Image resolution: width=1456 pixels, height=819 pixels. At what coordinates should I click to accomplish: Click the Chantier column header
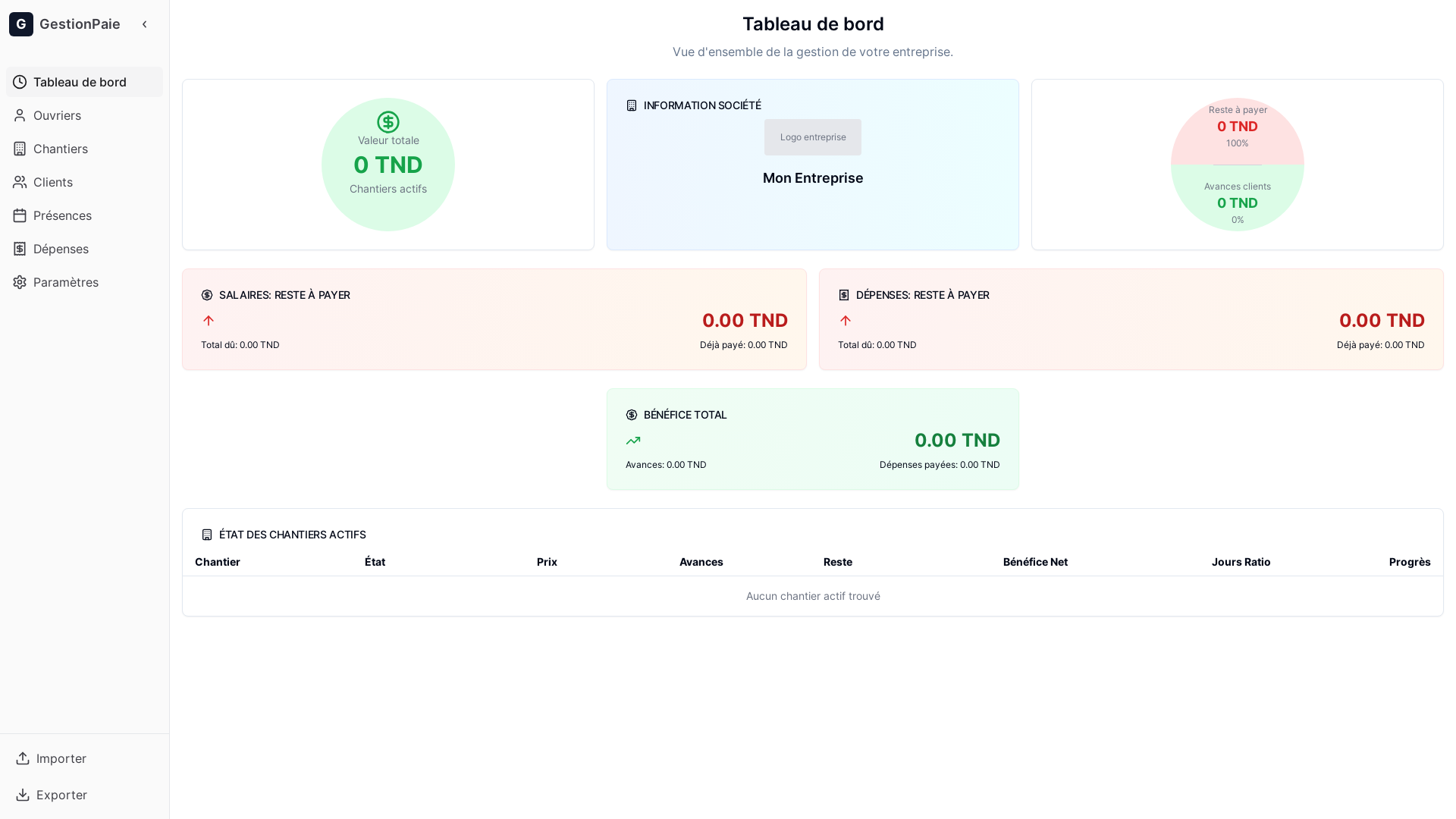click(x=218, y=562)
